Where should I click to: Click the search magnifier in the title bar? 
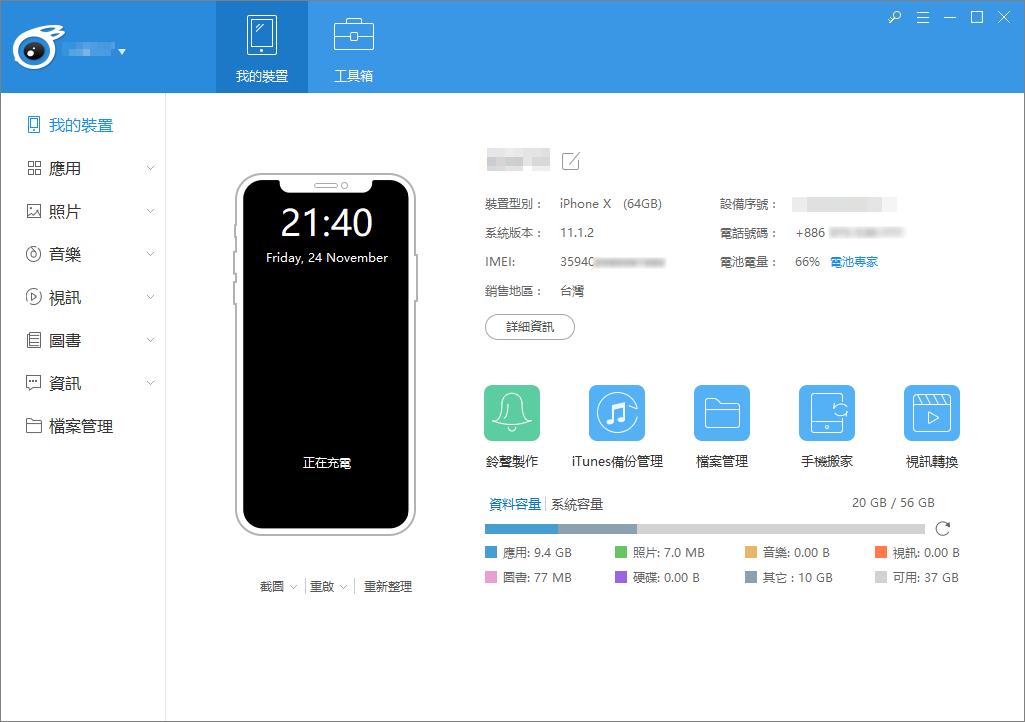(893, 17)
